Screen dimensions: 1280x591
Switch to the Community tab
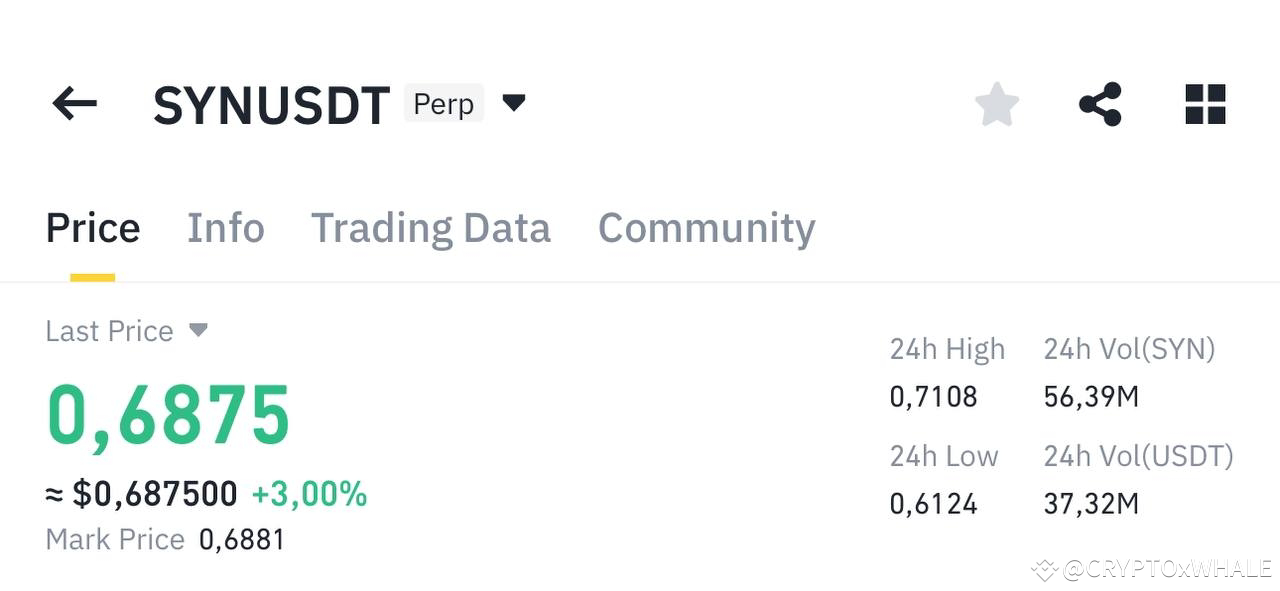click(x=706, y=228)
